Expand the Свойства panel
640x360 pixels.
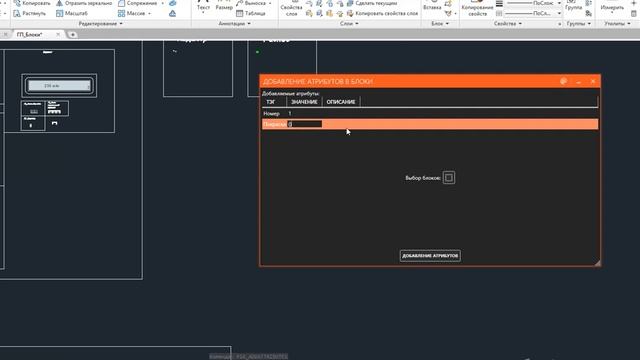[507, 24]
